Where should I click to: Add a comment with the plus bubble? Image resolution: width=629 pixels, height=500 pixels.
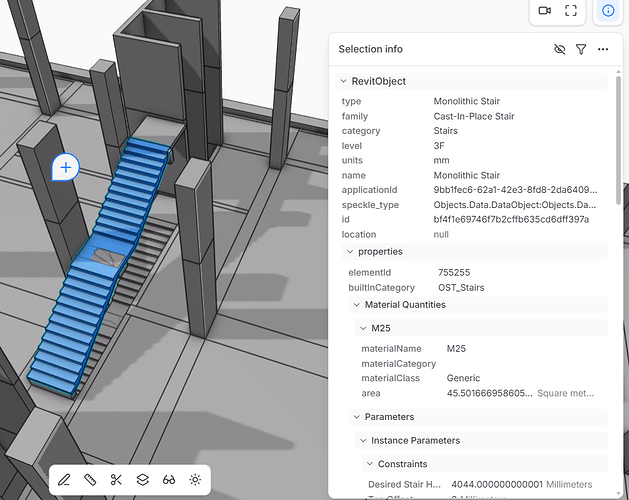tap(65, 167)
